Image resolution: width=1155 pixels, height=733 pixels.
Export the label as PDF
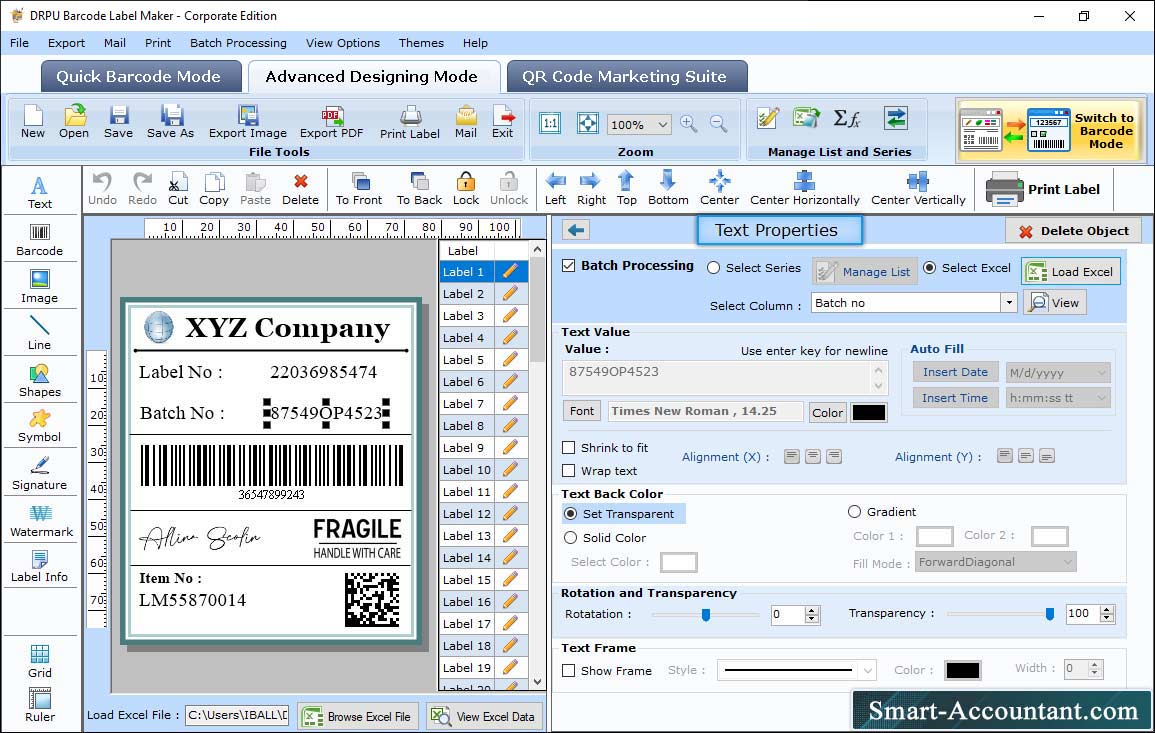pos(331,122)
